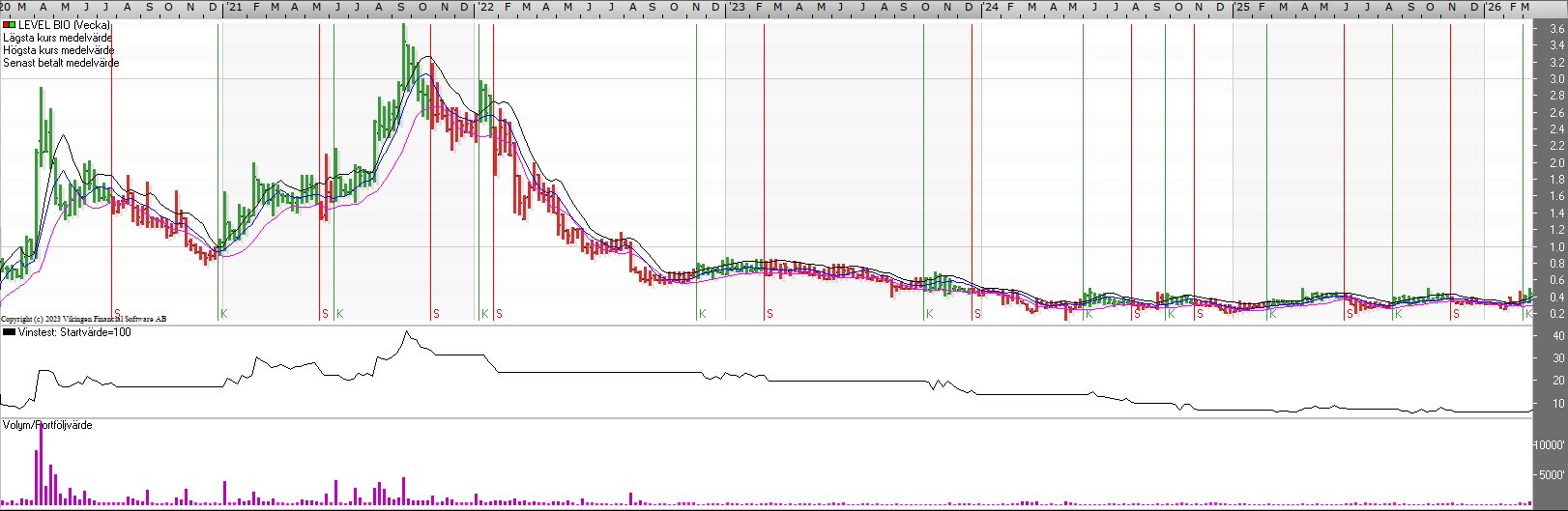The width and height of the screenshot is (1568, 511).
Task: Select the S sell marker in October 2021
Action: click(x=436, y=314)
